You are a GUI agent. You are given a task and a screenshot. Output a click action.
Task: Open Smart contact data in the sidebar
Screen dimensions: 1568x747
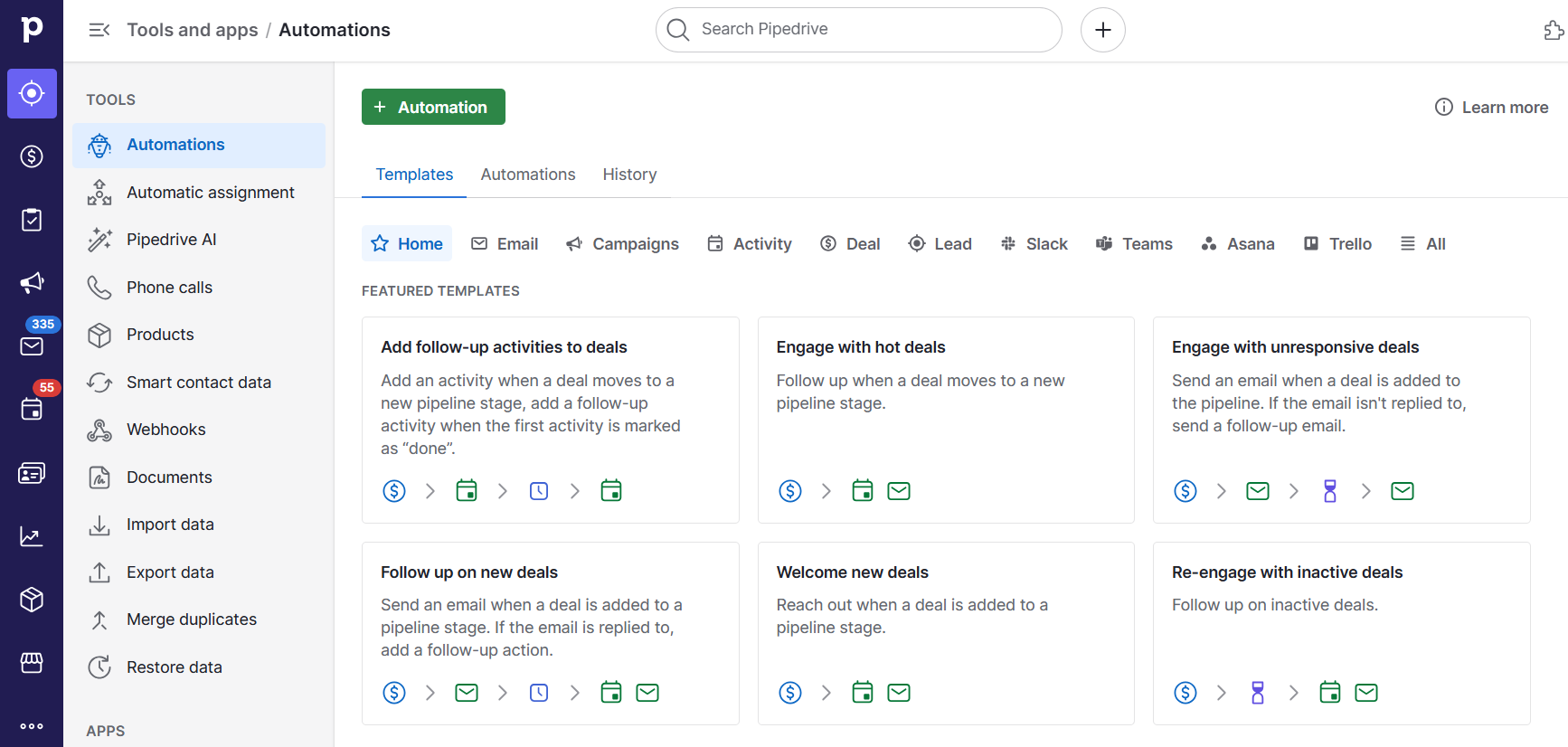pos(199,383)
